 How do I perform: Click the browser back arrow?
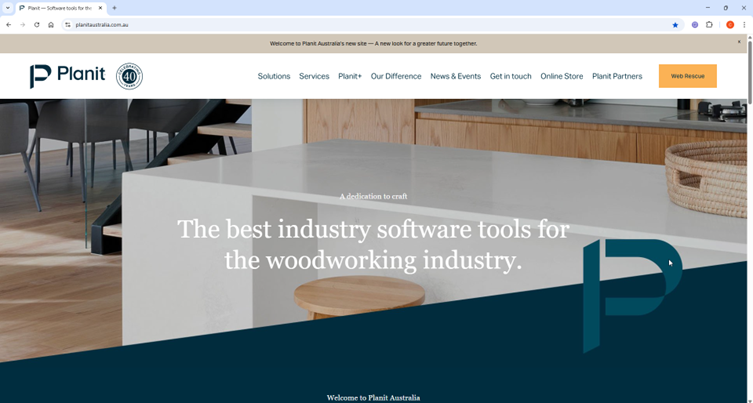(x=9, y=25)
